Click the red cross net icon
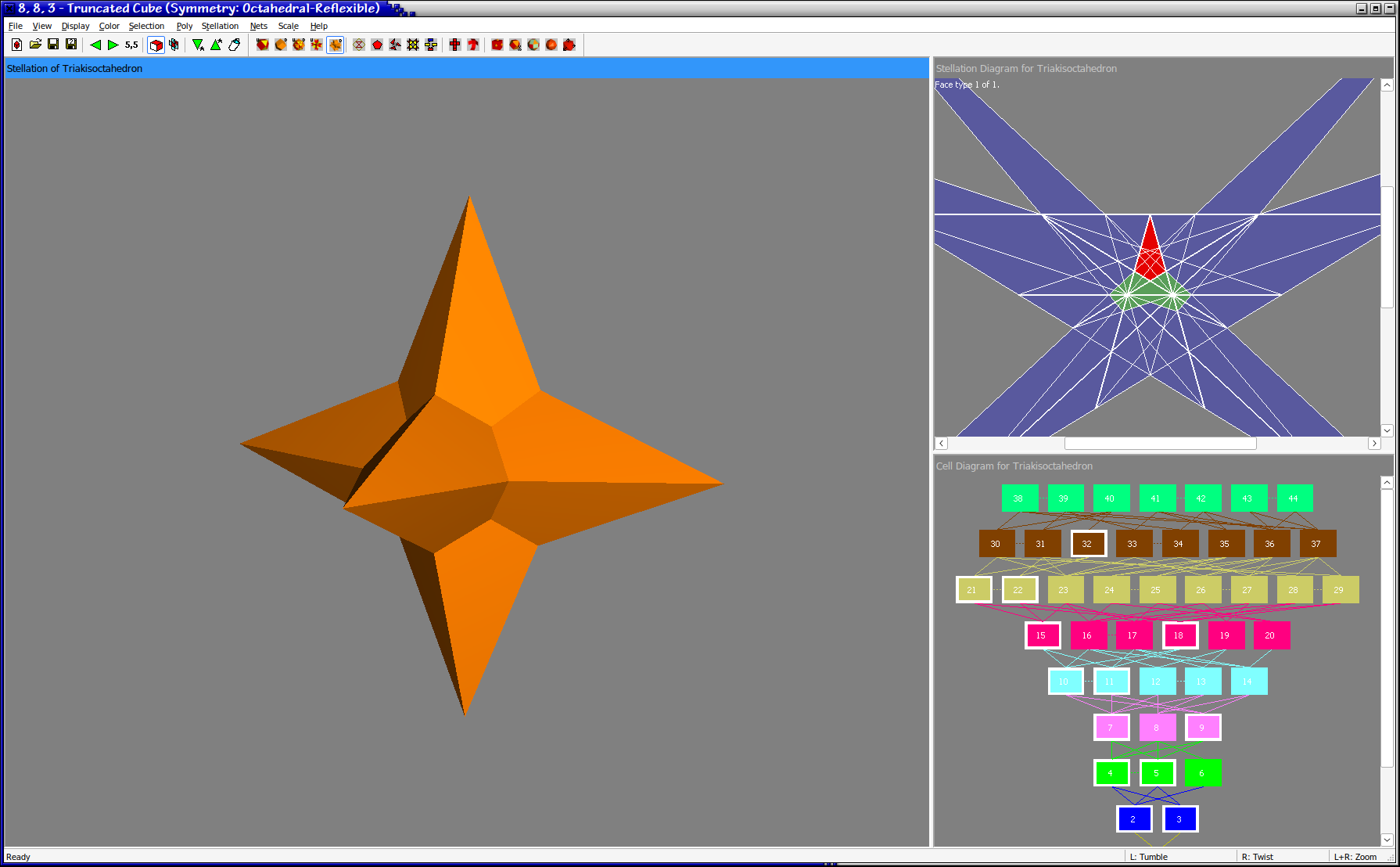This screenshot has height=867, width=1400. (x=454, y=45)
